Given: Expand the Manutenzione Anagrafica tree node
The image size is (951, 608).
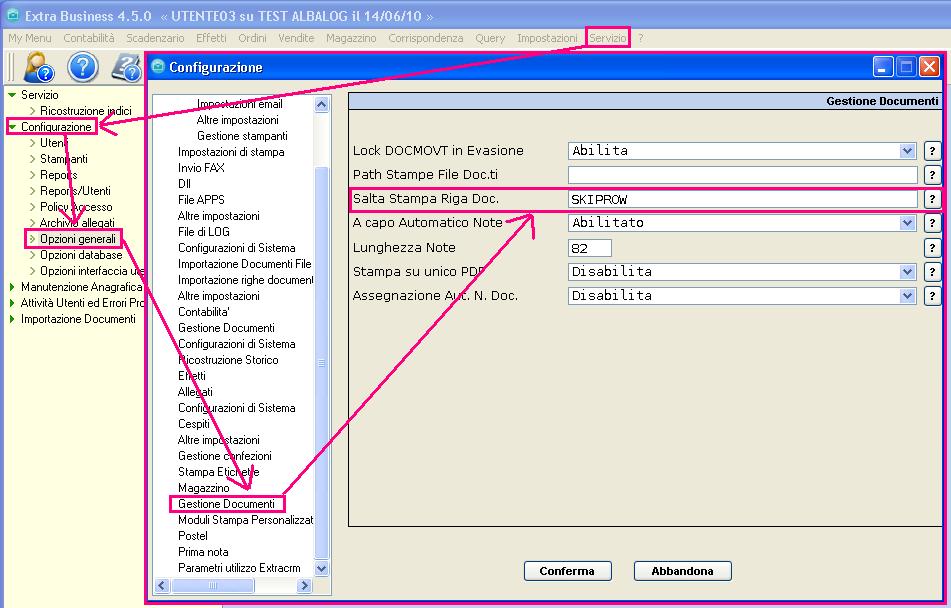Looking at the screenshot, I should 12,287.
